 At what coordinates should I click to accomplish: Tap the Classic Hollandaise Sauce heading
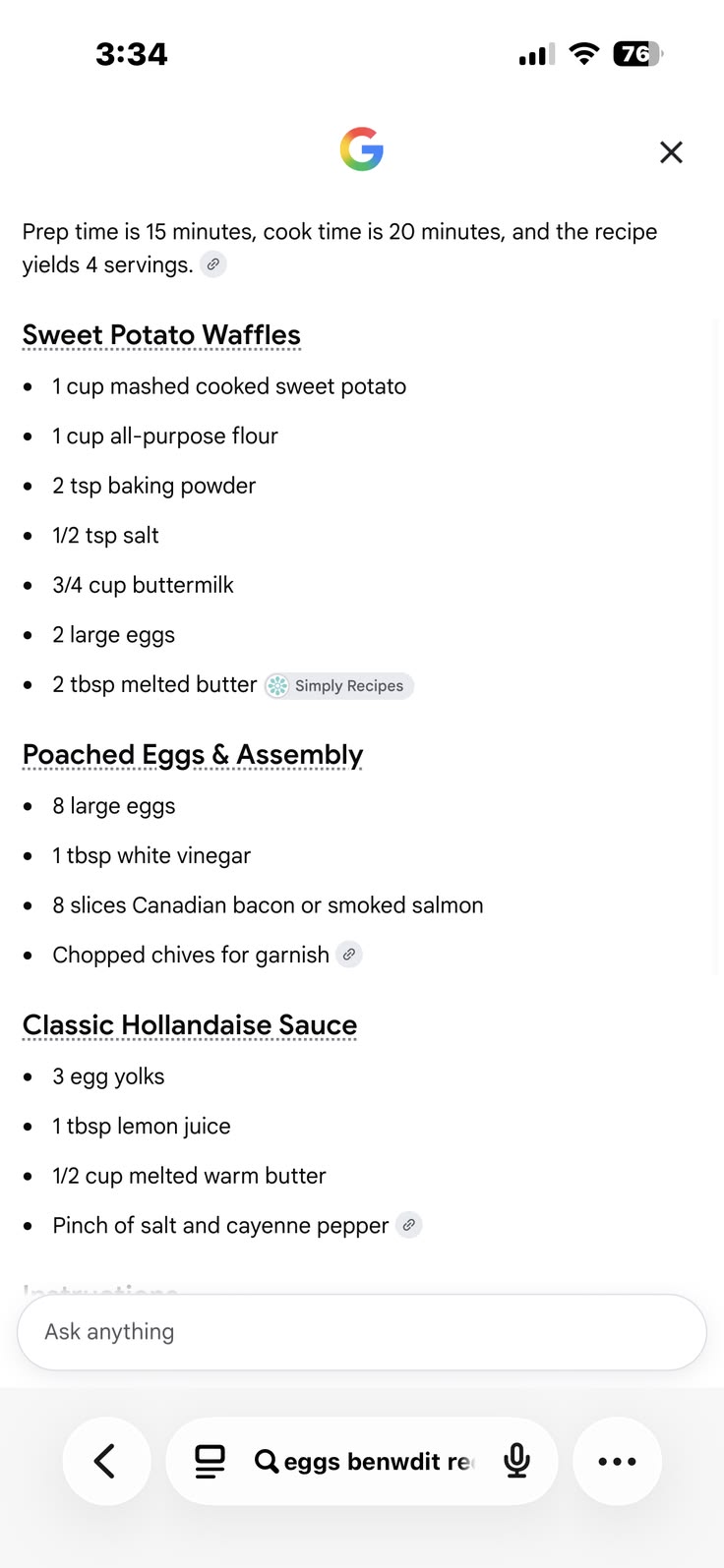pyautogui.click(x=190, y=1025)
